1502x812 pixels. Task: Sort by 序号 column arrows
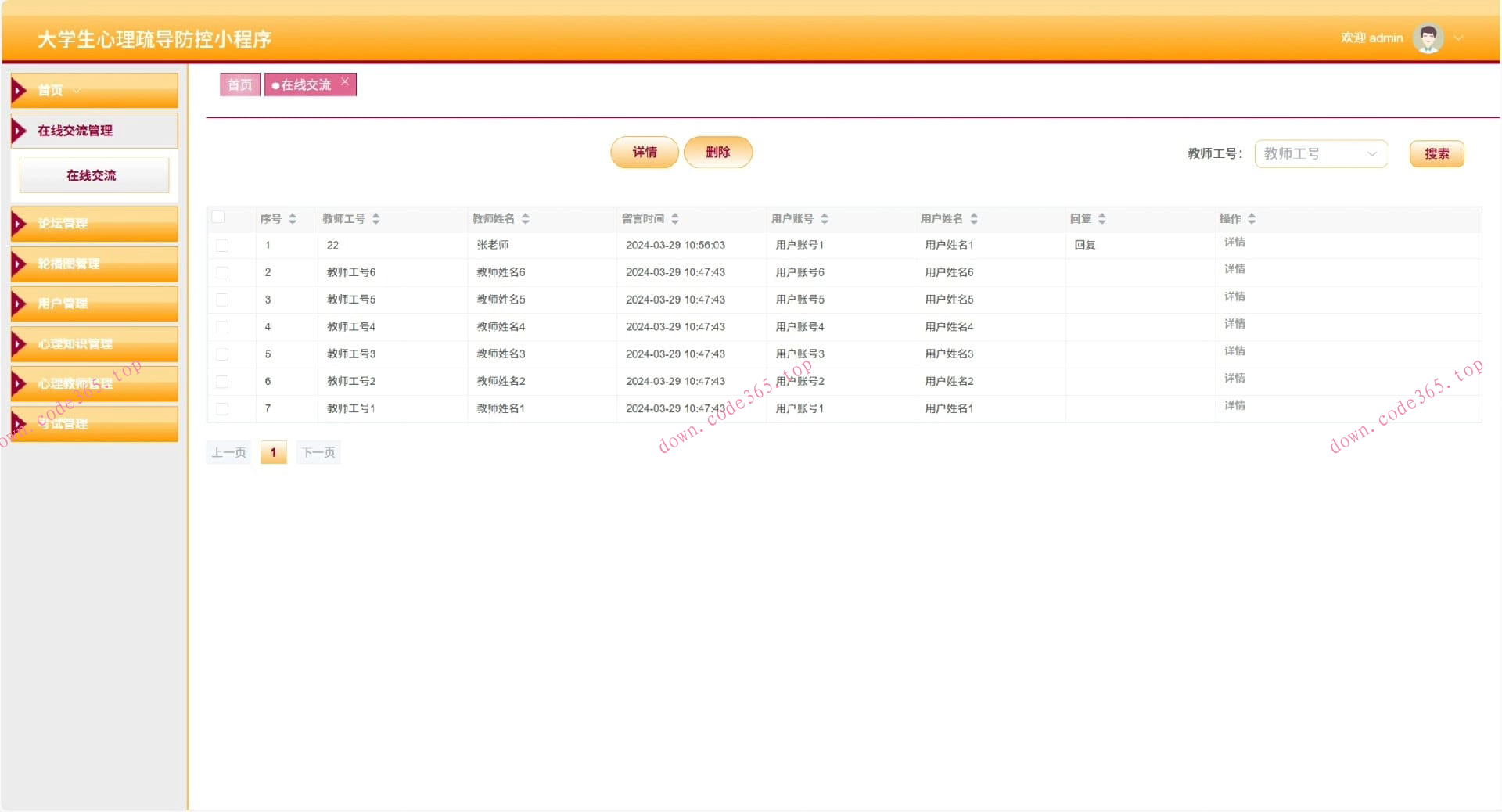[293, 219]
